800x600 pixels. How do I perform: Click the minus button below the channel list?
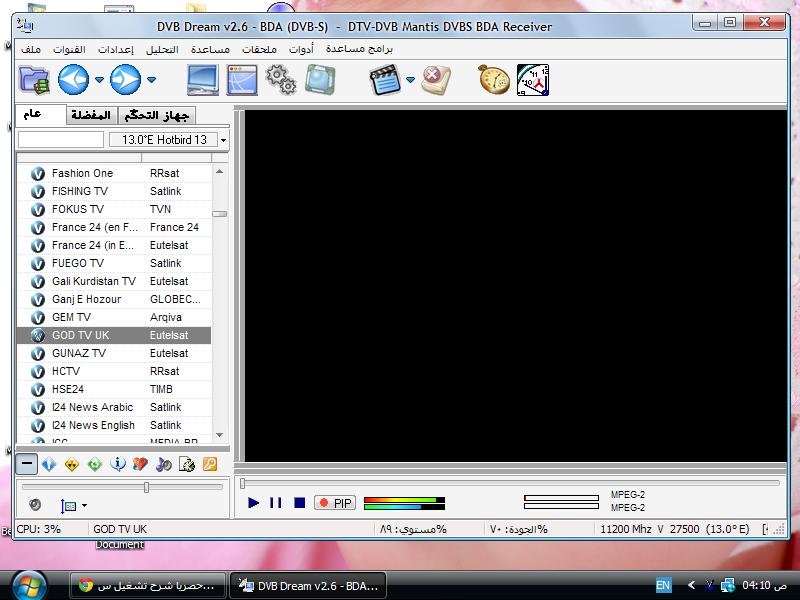(27, 464)
